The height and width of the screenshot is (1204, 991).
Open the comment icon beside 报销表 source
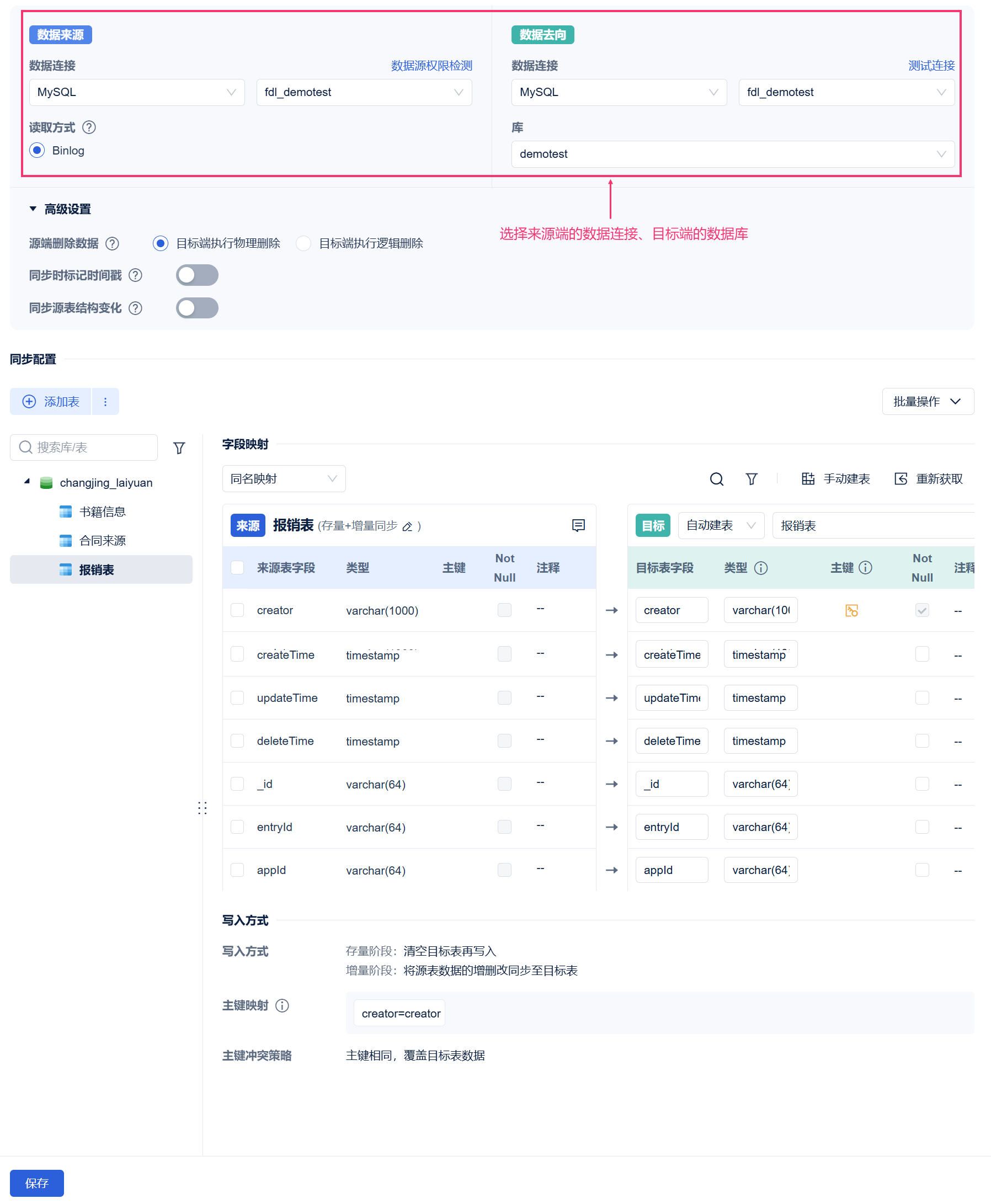coord(578,525)
